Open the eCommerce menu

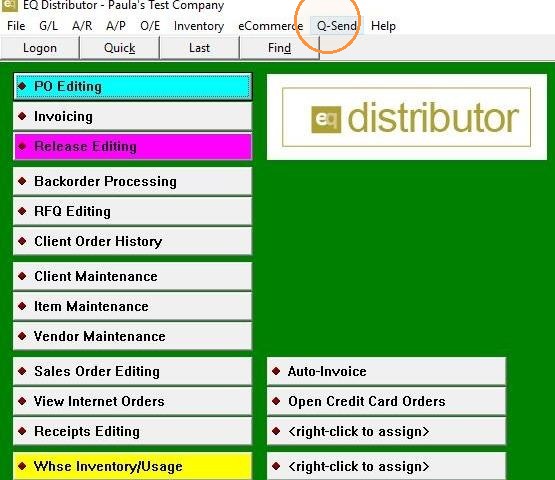coord(271,26)
